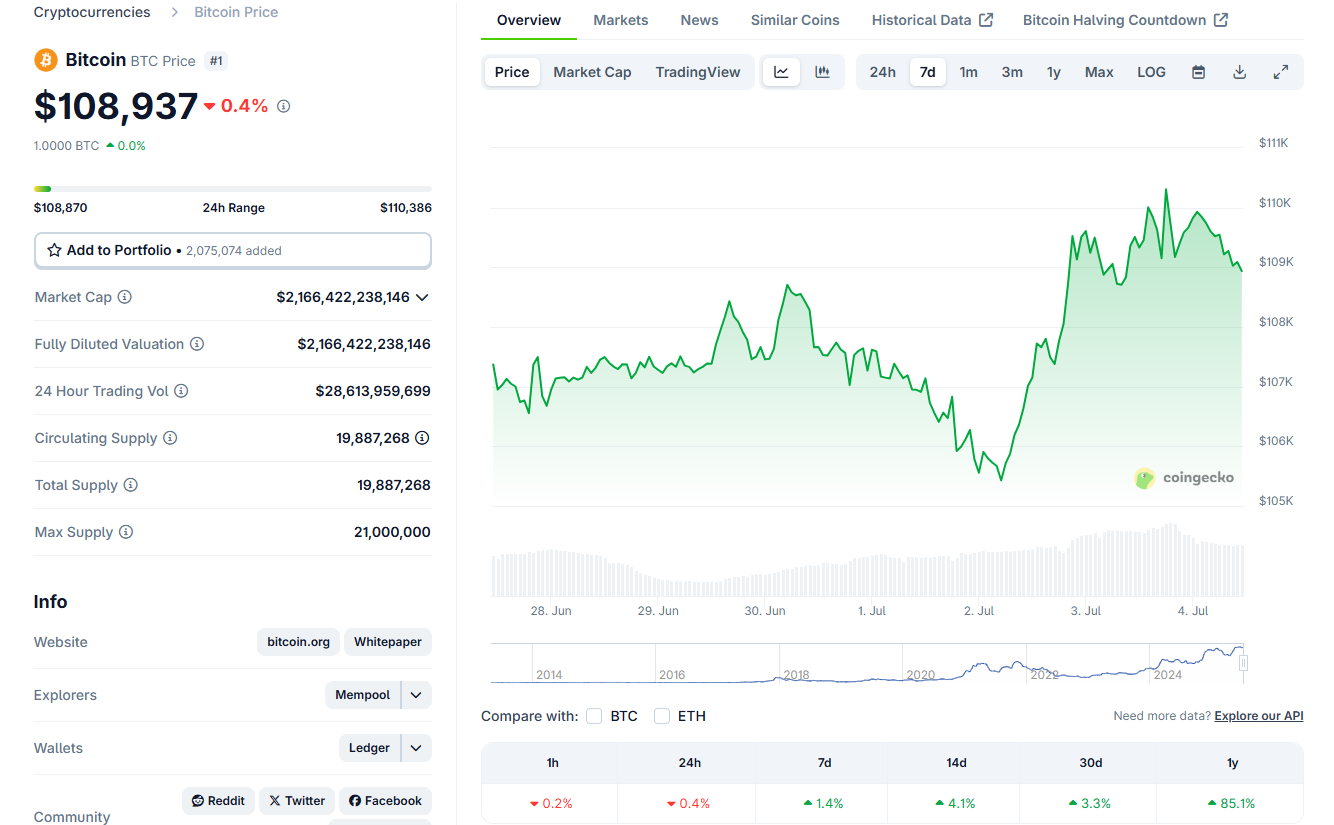Select the Price chart mode
Viewport: 1334px width, 825px height.
(x=512, y=72)
